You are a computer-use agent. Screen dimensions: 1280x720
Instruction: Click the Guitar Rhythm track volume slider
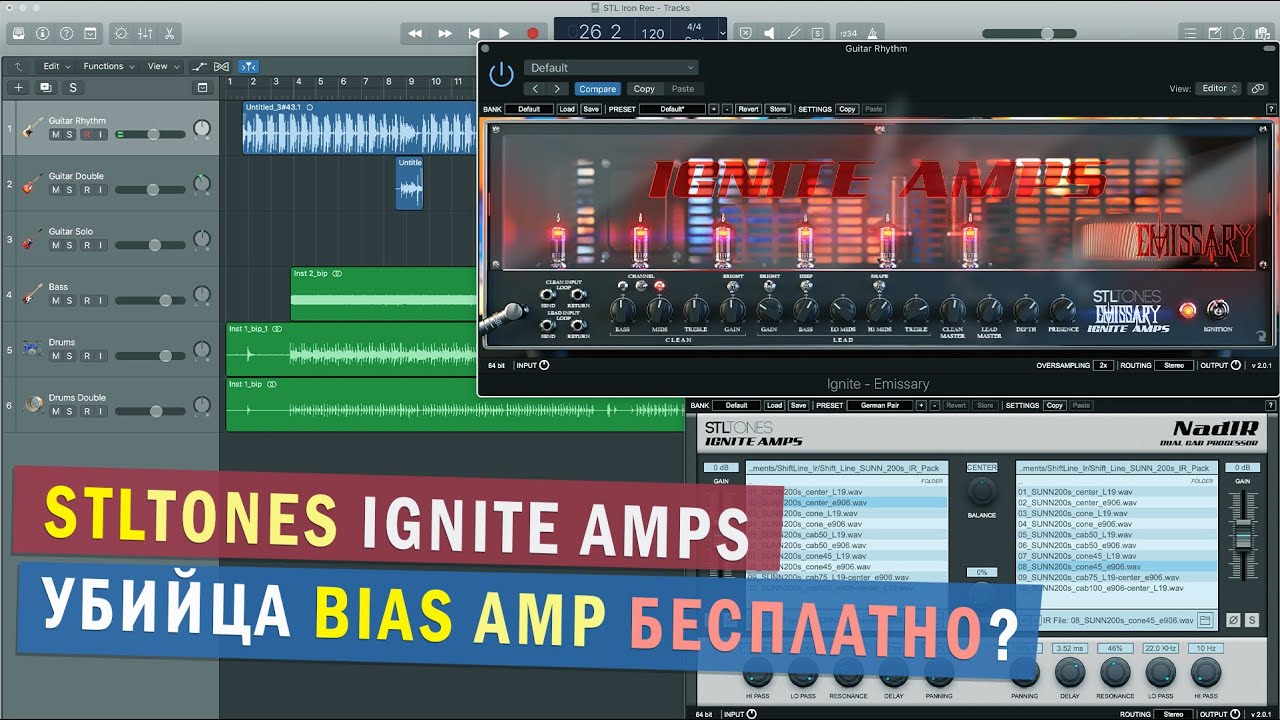coord(150,134)
